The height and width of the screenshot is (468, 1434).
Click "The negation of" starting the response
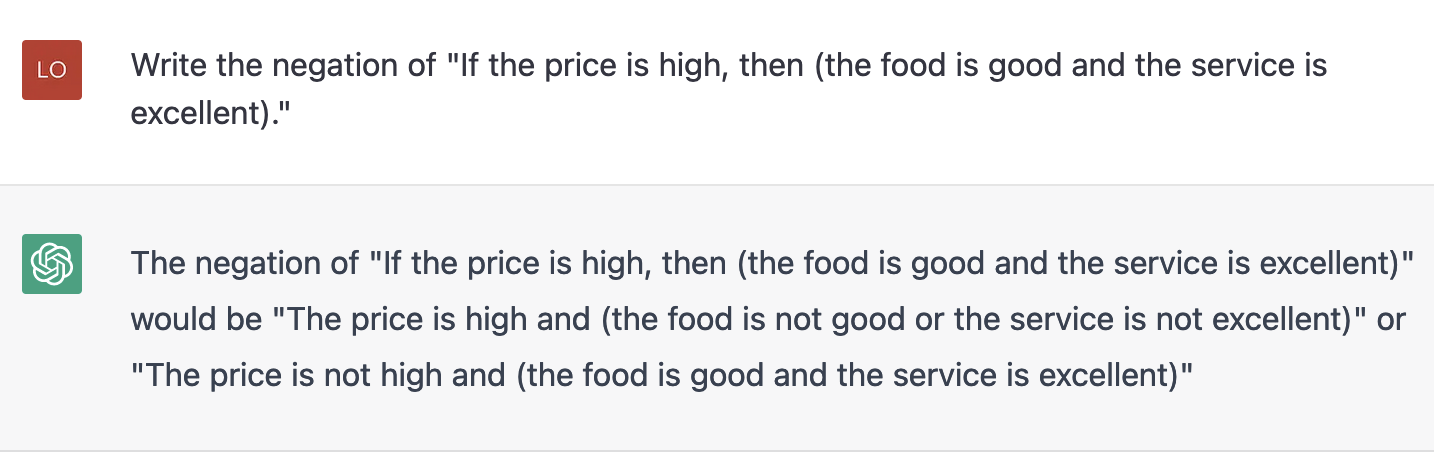point(245,263)
